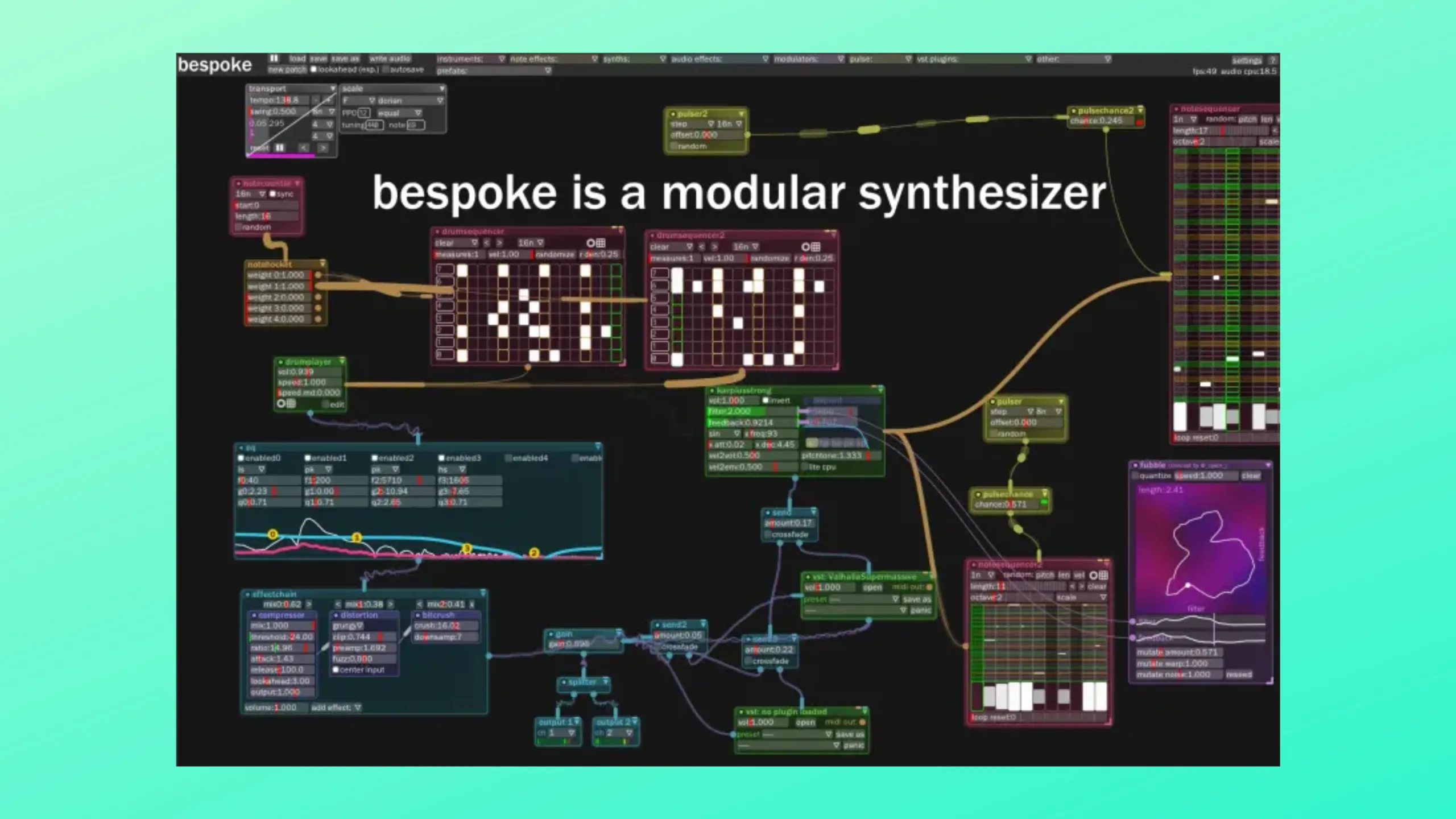This screenshot has height=819, width=1456.
Task: Click panic in the no plugin loaded vst
Action: click(854, 745)
